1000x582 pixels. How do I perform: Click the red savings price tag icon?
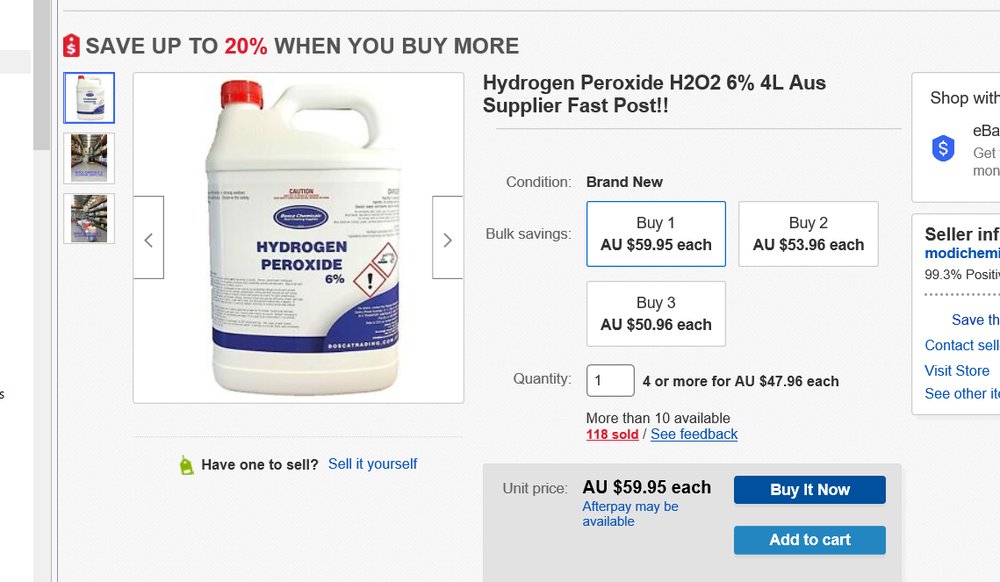(71, 46)
